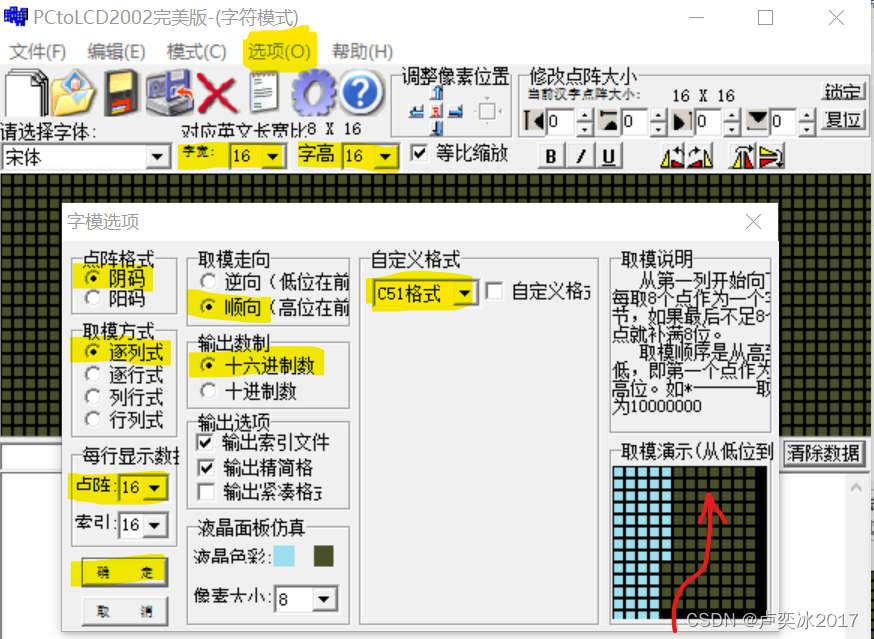Confirm settings with the 确定 button
The image size is (874, 639).
[124, 573]
